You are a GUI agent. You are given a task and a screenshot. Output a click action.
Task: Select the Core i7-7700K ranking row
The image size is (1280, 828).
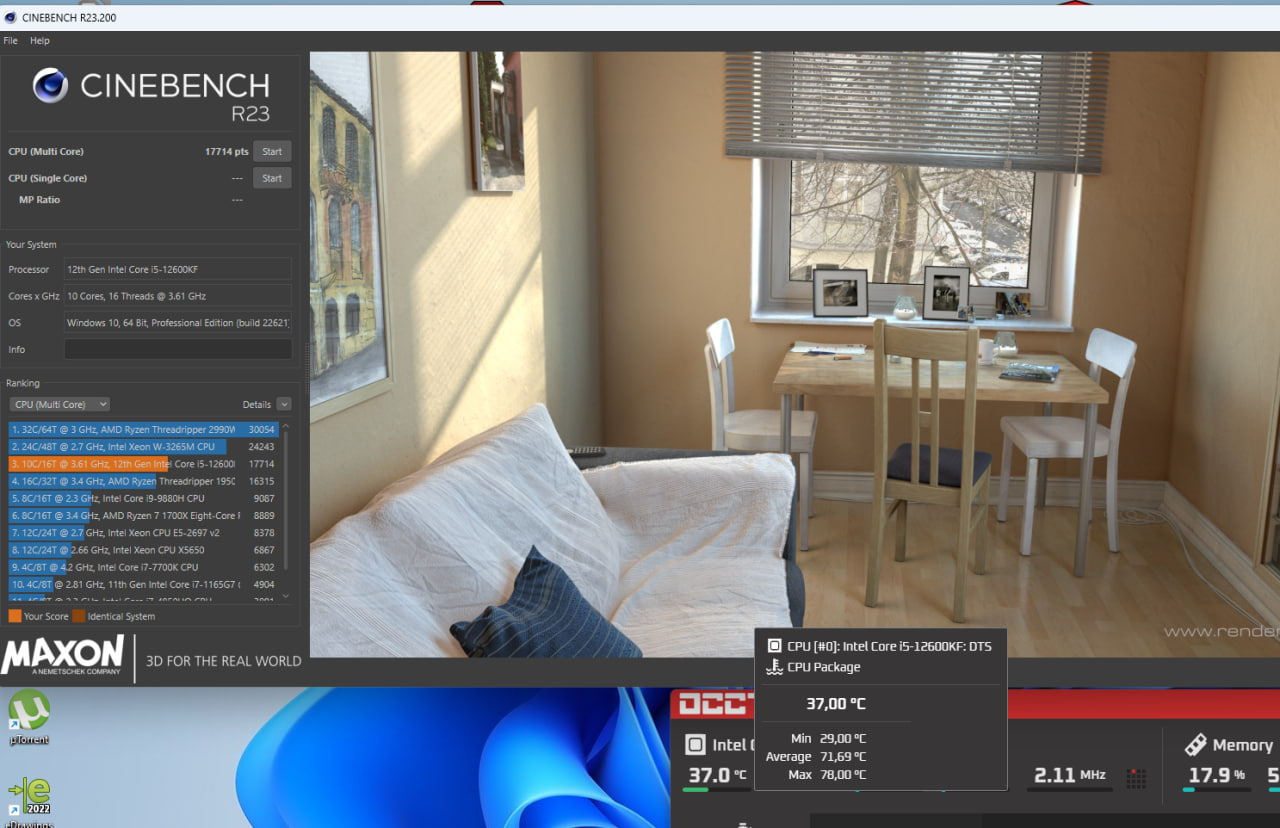[x=142, y=567]
